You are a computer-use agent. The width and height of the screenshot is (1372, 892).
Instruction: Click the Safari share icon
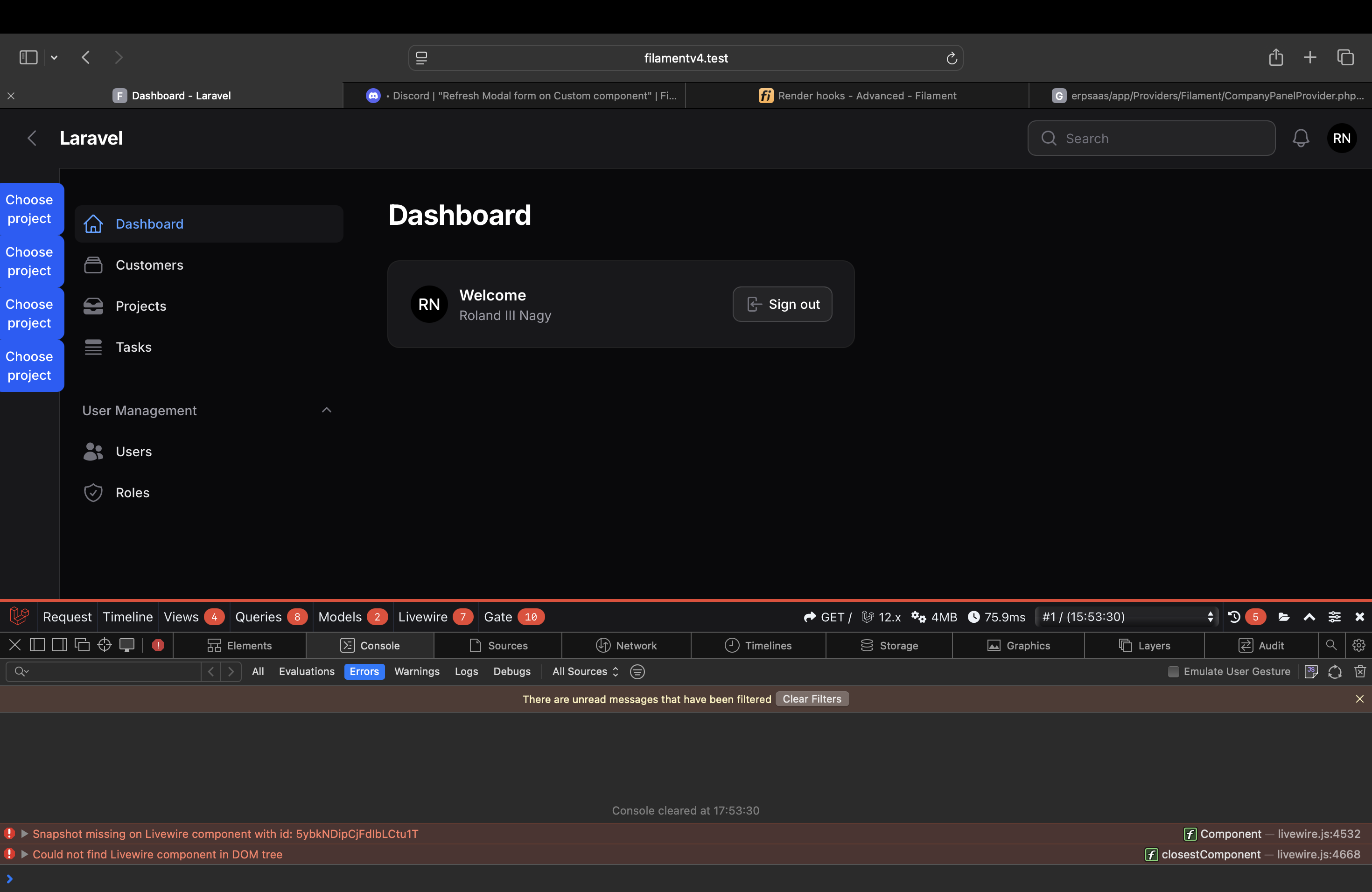pos(1276,58)
